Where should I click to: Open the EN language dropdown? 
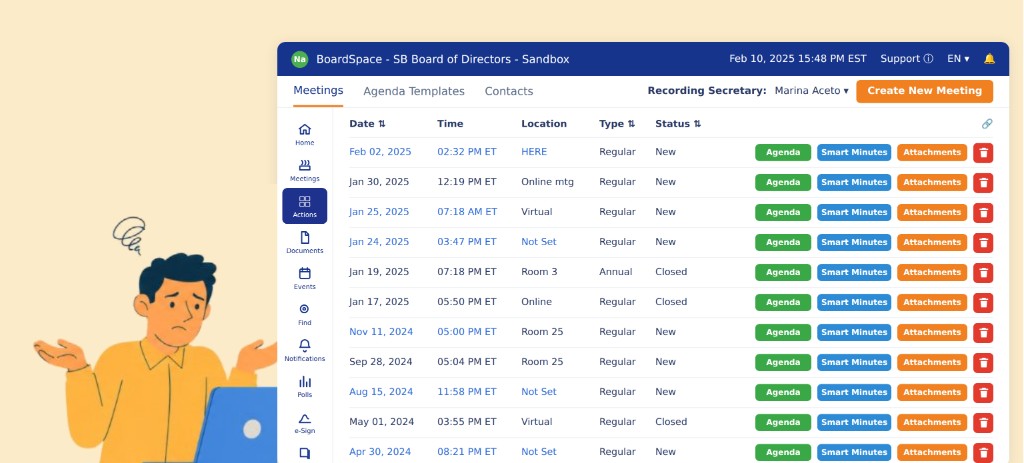[x=958, y=59]
